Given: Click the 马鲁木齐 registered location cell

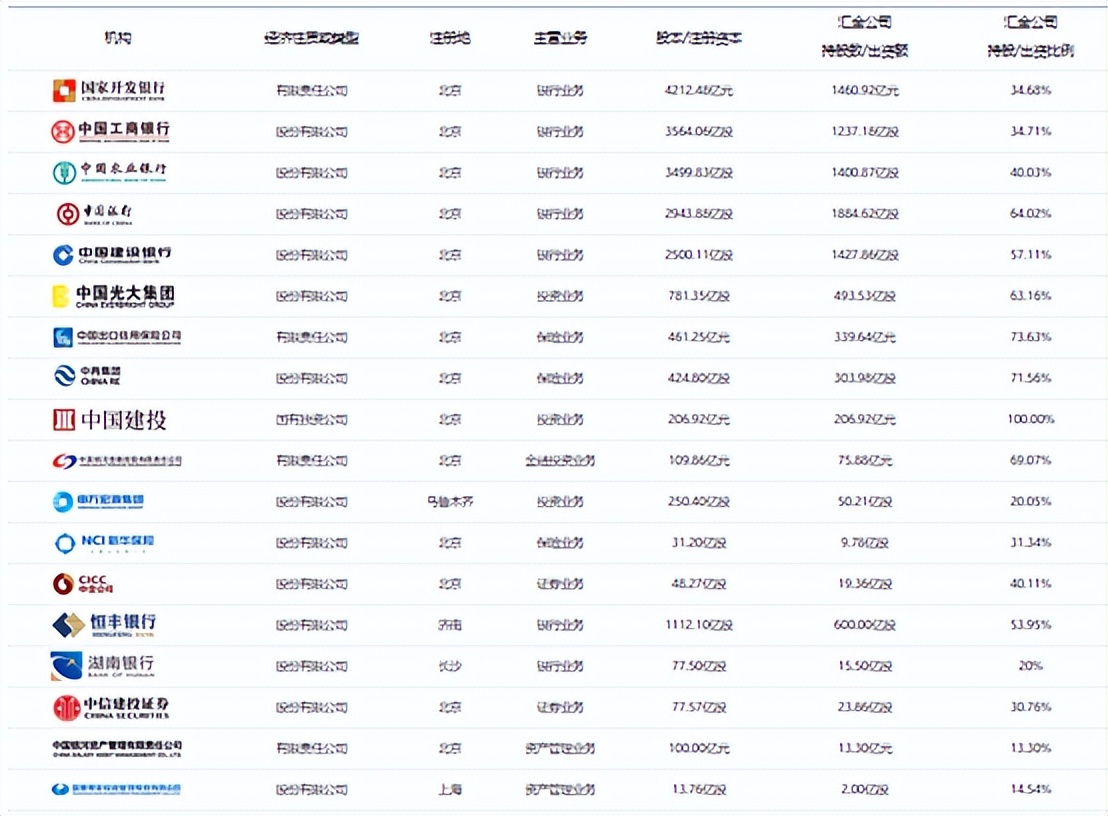Looking at the screenshot, I should tap(450, 501).
